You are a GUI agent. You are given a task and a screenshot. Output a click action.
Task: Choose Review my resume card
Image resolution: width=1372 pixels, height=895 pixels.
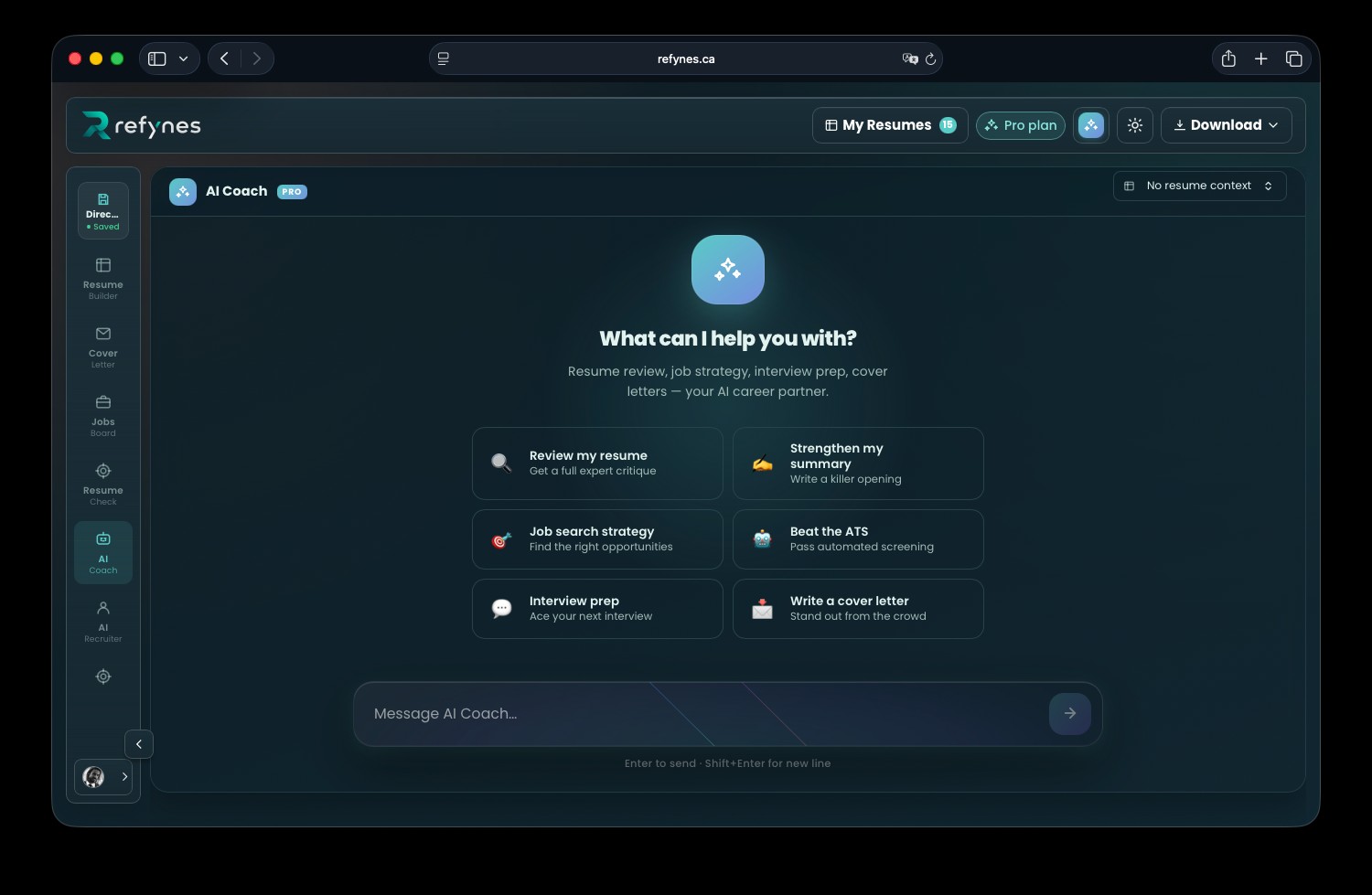tap(597, 463)
